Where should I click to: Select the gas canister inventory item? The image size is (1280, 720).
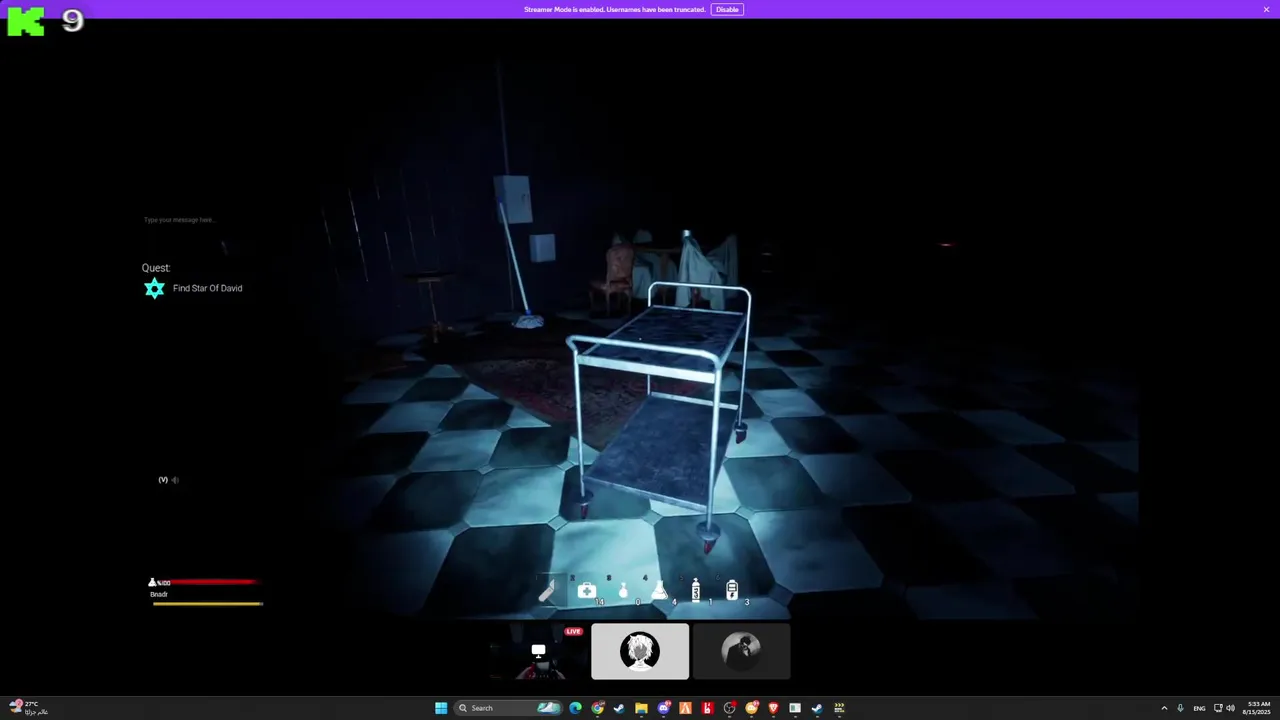tap(696, 590)
